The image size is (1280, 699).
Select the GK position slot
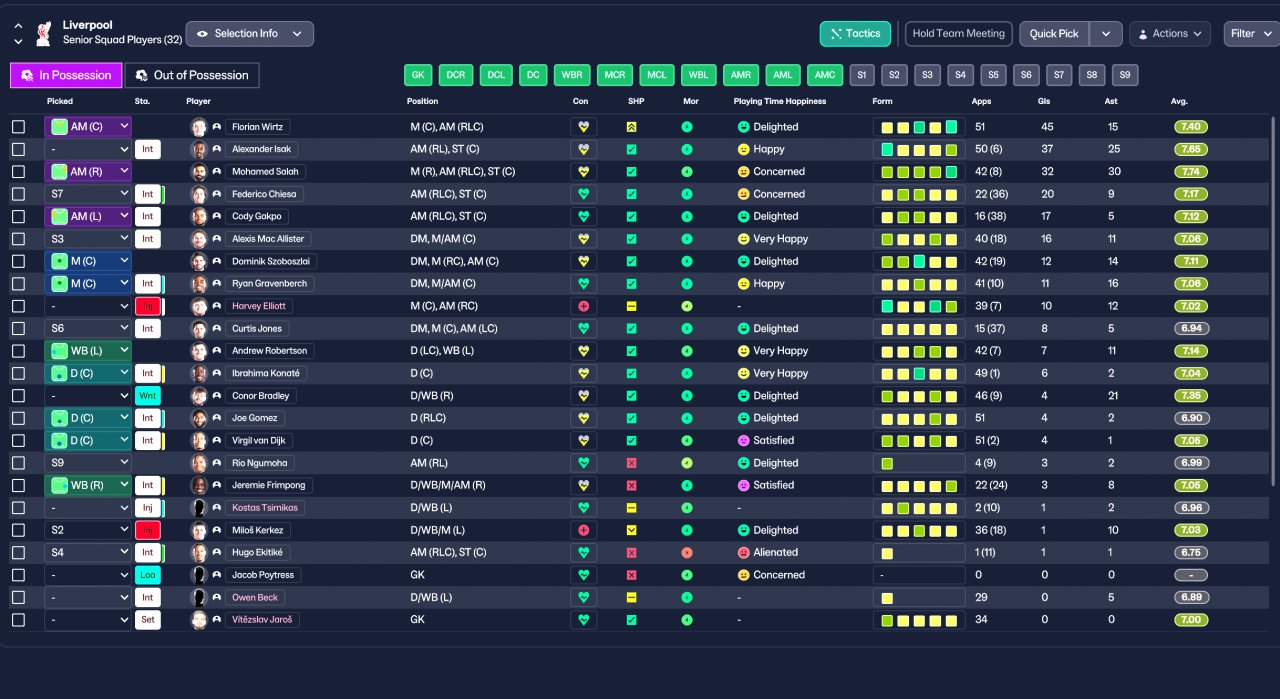coord(418,75)
